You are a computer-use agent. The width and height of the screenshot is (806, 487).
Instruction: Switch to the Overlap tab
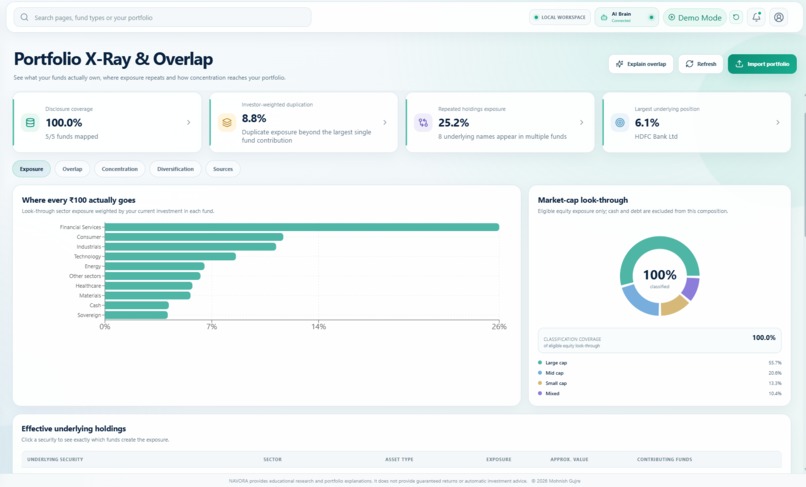click(72, 169)
